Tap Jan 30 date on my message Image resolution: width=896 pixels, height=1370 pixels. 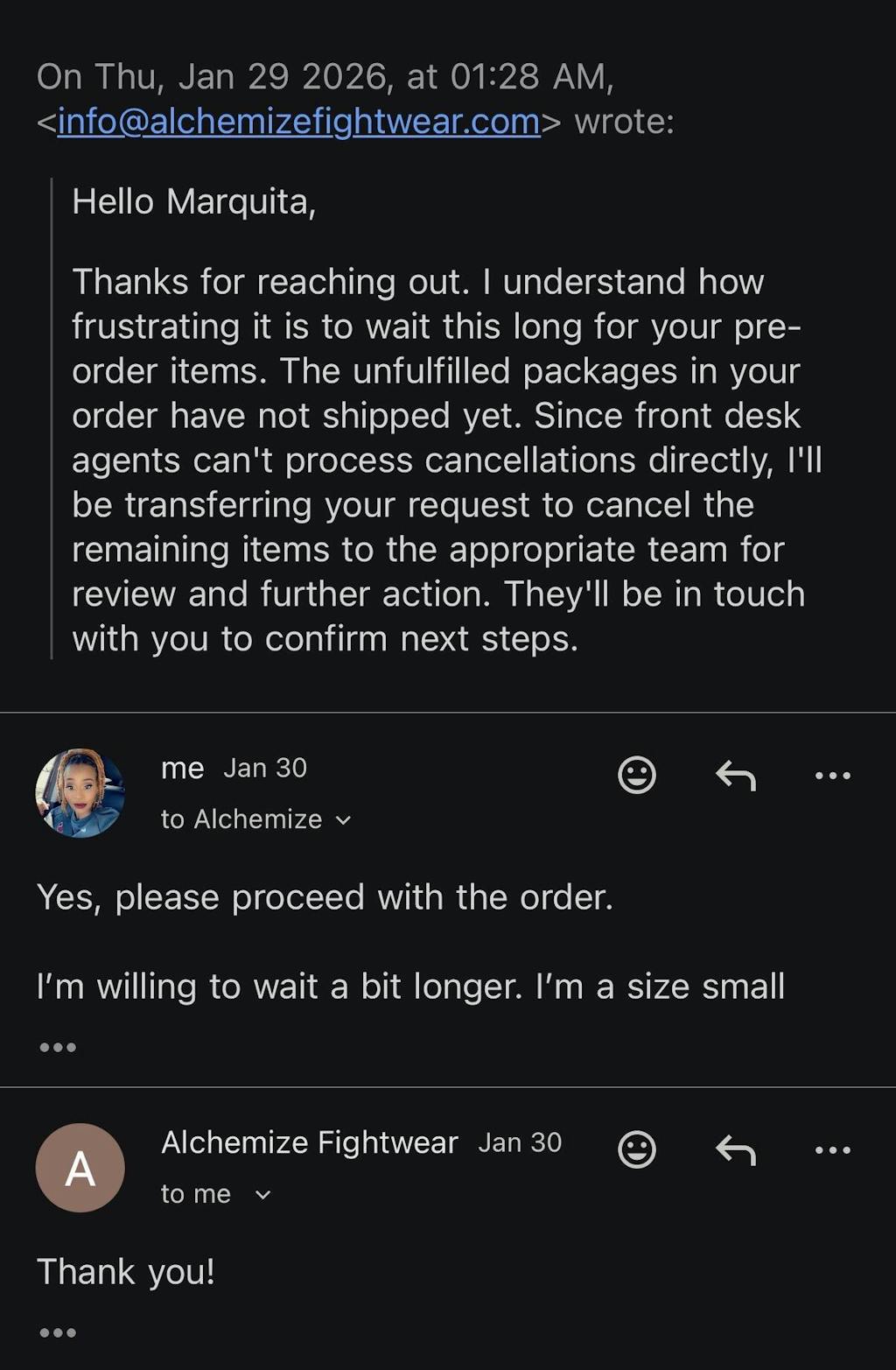pos(265,769)
